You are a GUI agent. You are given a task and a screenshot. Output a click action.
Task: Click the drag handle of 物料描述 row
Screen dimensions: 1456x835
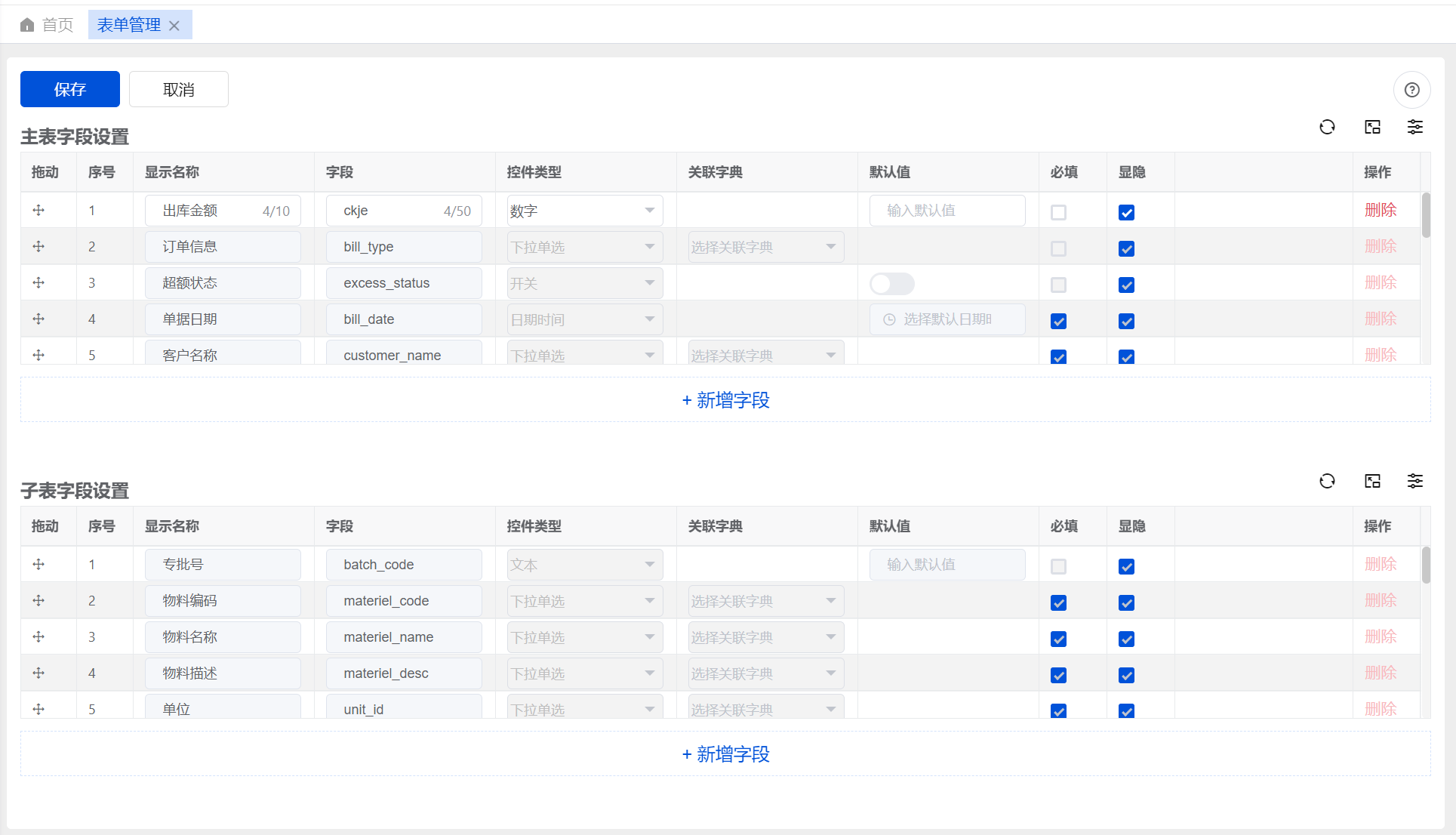pyautogui.click(x=38, y=673)
